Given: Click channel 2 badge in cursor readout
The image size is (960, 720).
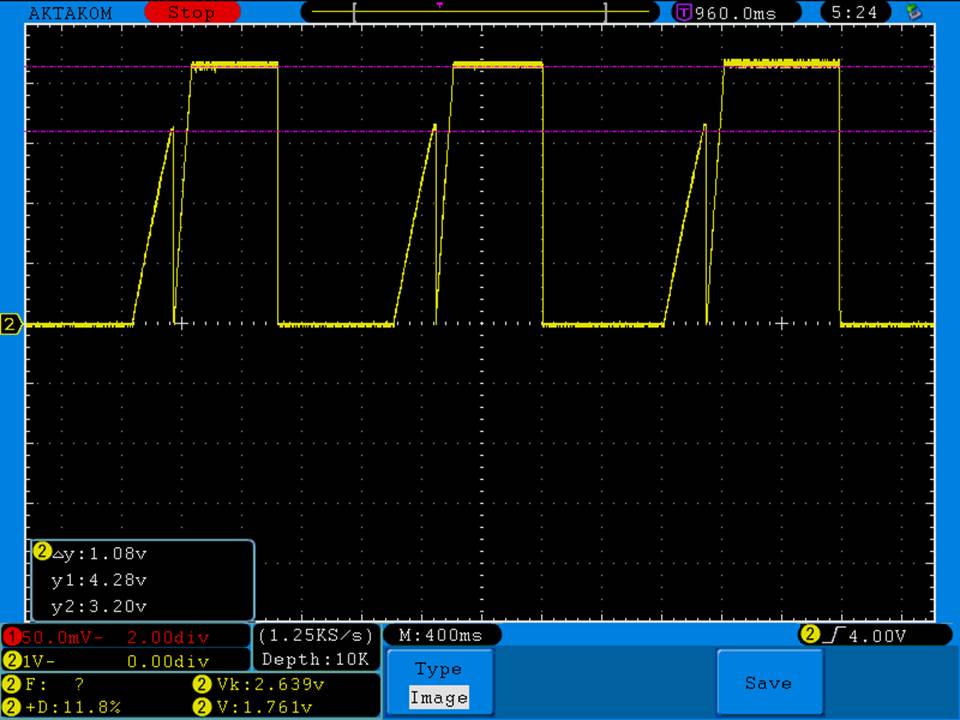Looking at the screenshot, I should 42,551.
